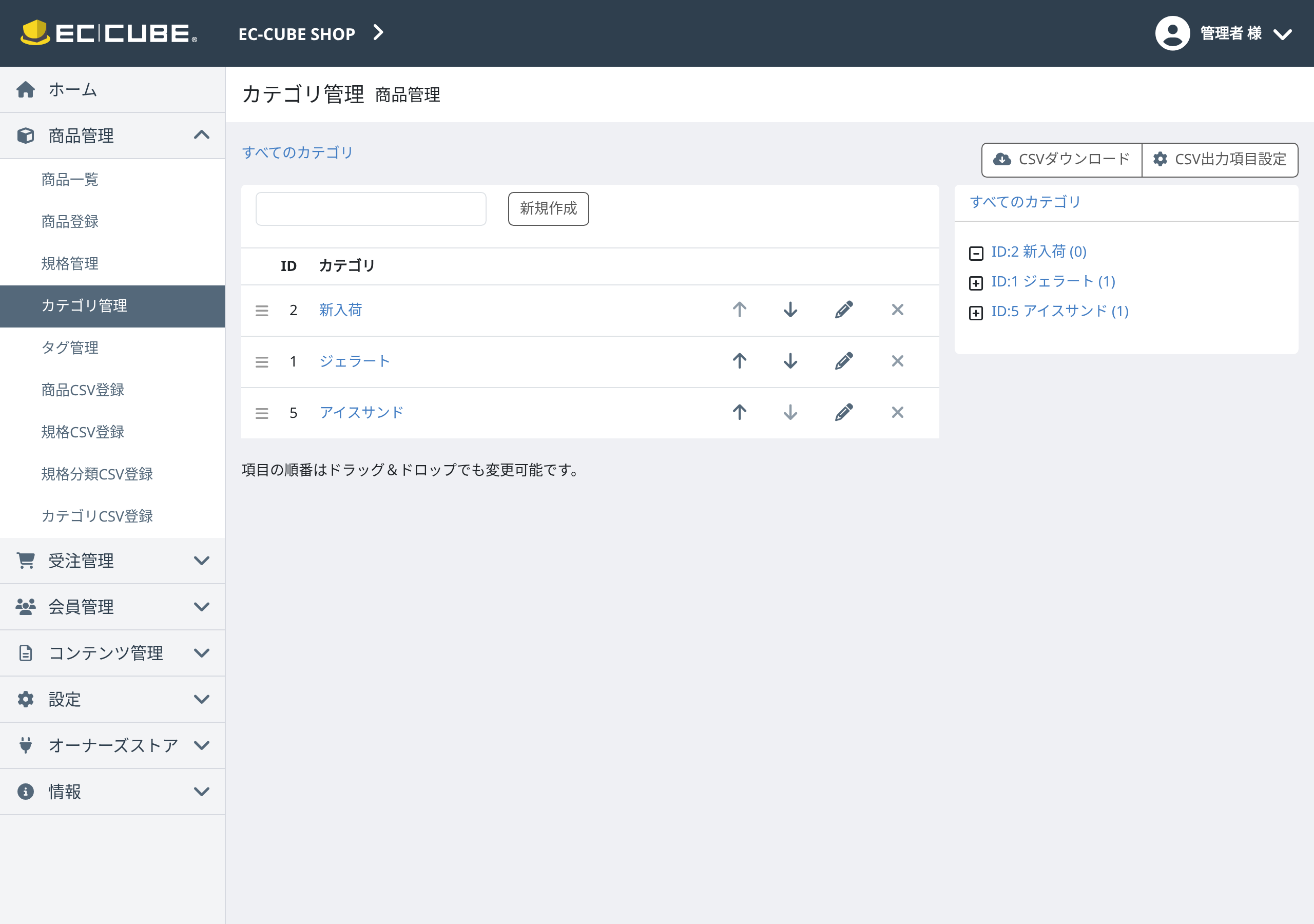This screenshot has height=924, width=1314.
Task: Move ジェラート up with the up arrow
Action: [740, 361]
